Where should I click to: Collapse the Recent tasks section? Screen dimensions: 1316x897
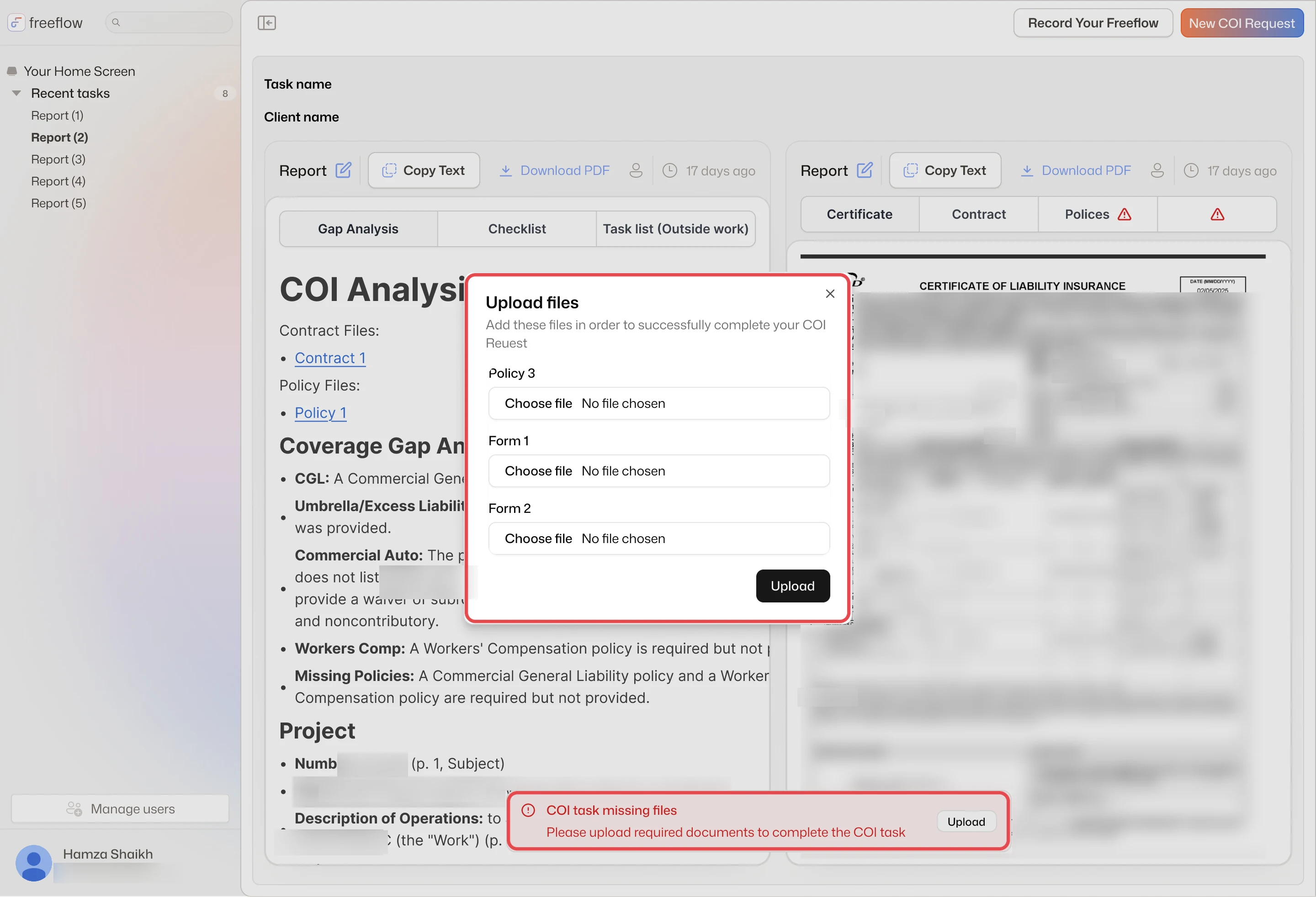(x=16, y=93)
